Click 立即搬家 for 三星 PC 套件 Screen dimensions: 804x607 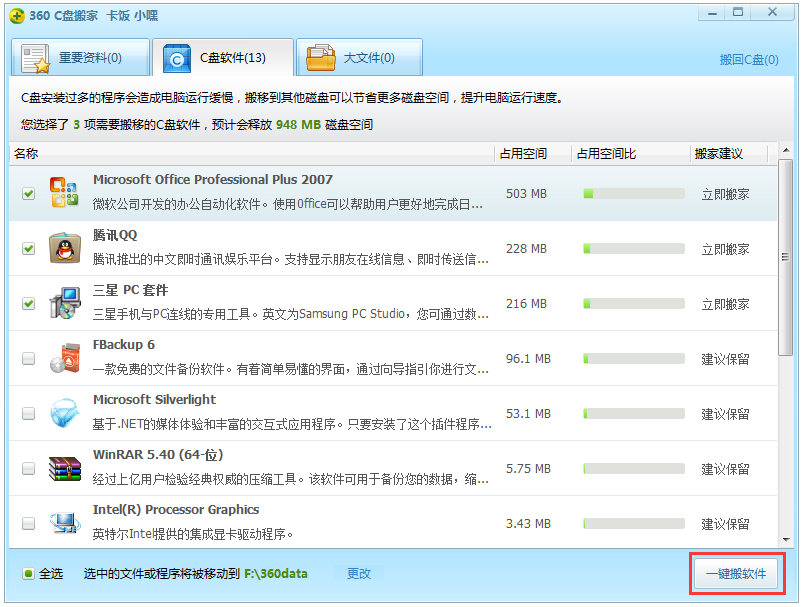click(x=725, y=304)
